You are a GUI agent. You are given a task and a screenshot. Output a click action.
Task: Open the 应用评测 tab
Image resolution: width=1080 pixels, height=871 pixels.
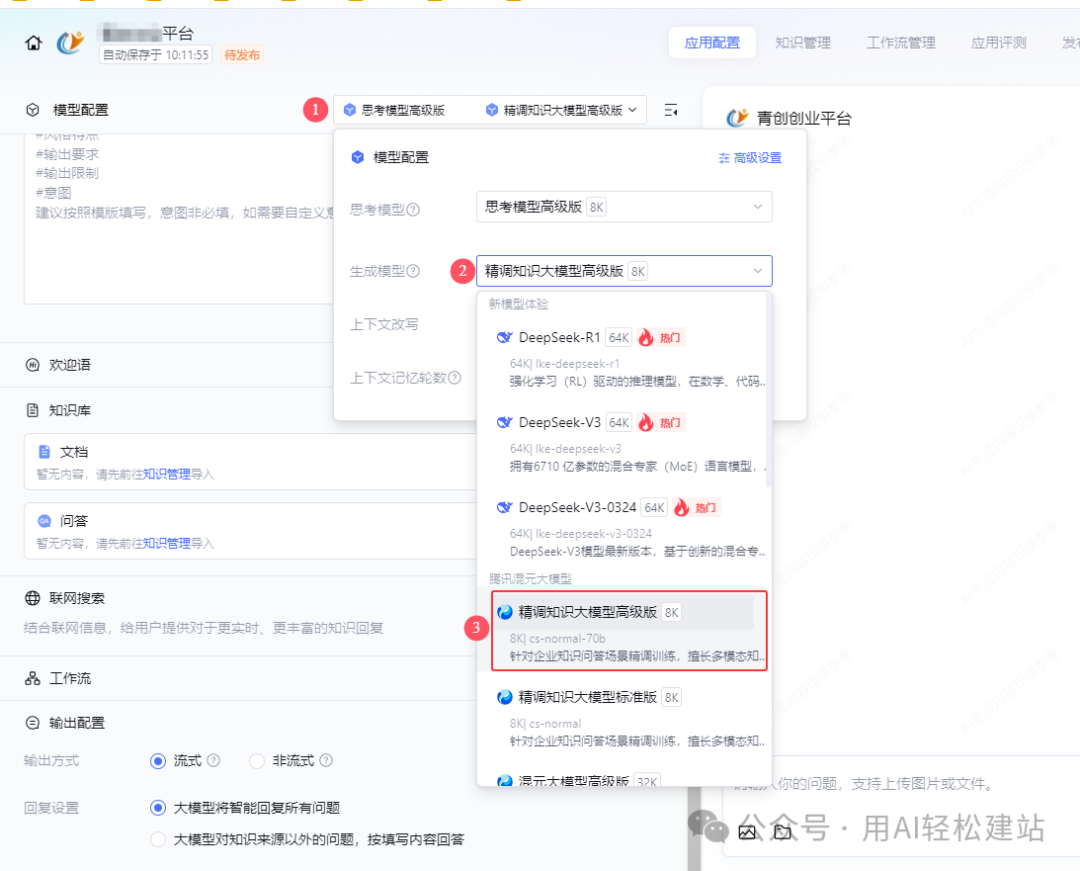[998, 43]
